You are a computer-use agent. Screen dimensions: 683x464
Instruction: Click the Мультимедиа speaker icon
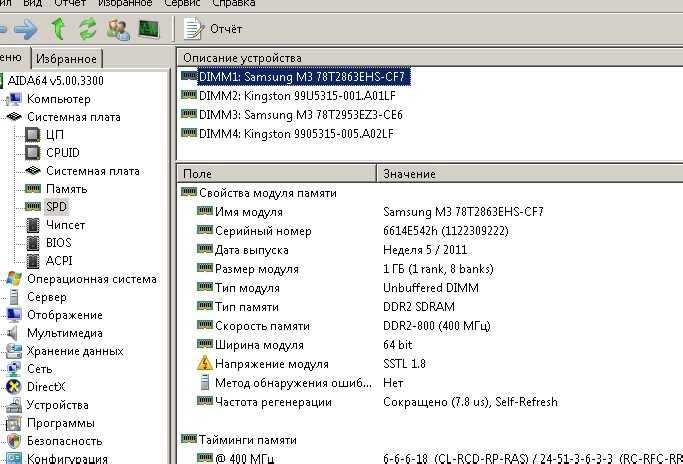click(13, 333)
